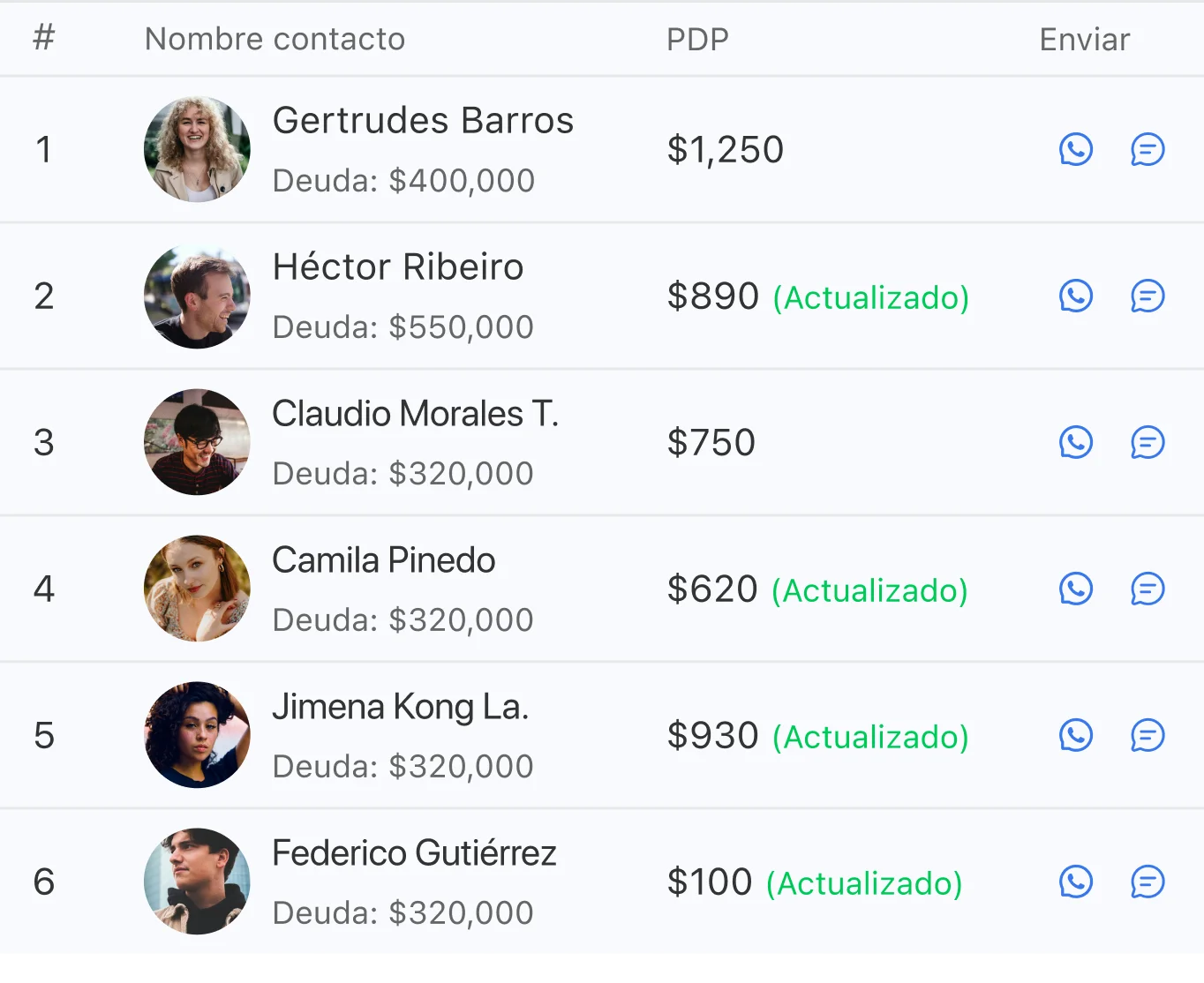This screenshot has height=983, width=1204.
Task: Open chat message for Federico Gutiérrez
Action: pyautogui.click(x=1148, y=882)
